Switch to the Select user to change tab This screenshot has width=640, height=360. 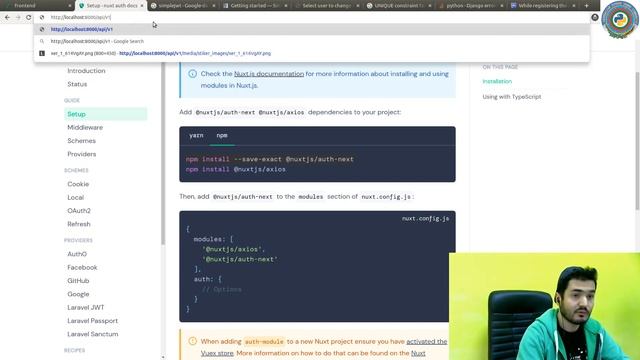tap(327, 6)
